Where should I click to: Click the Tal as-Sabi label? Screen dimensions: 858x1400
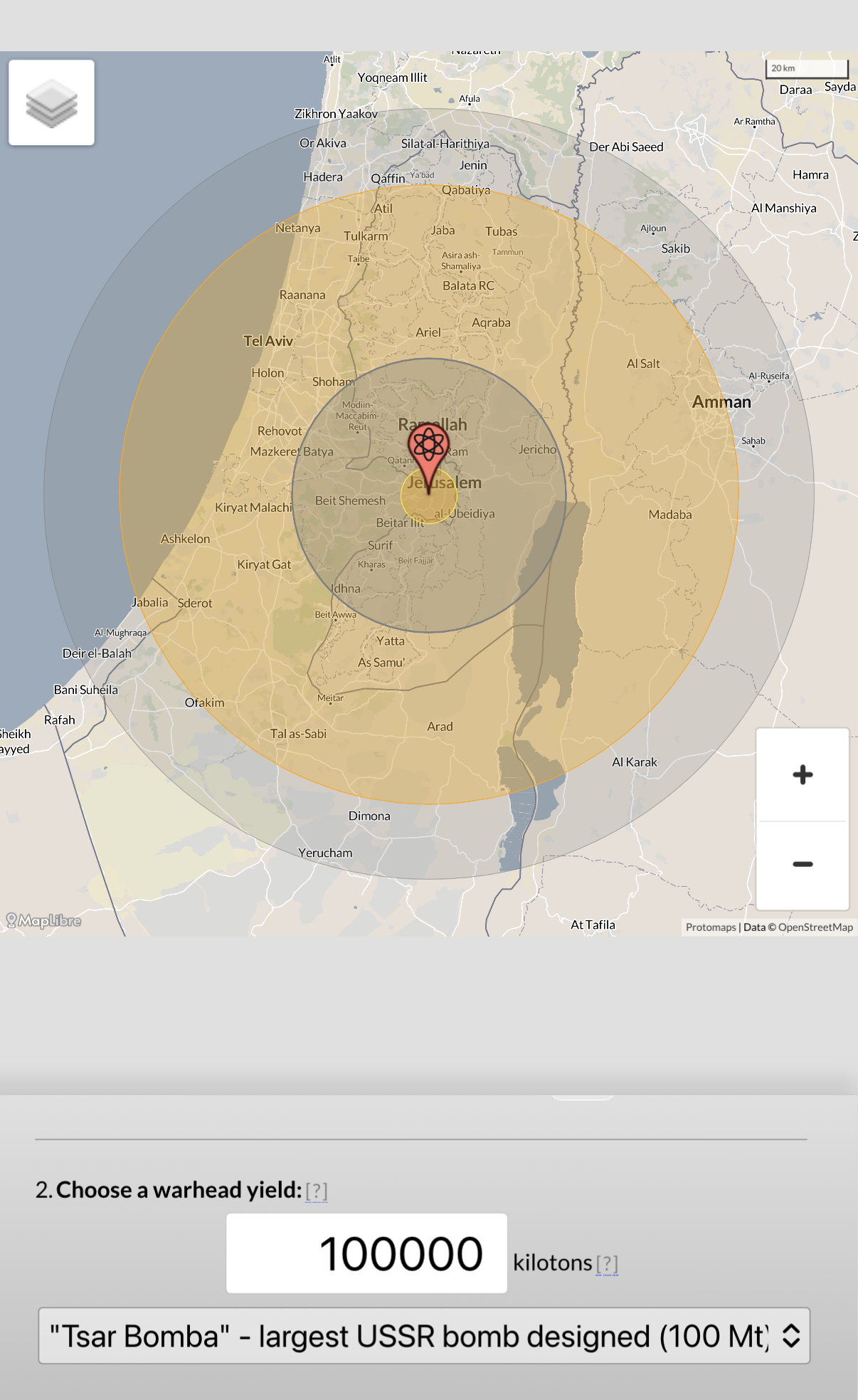298,734
